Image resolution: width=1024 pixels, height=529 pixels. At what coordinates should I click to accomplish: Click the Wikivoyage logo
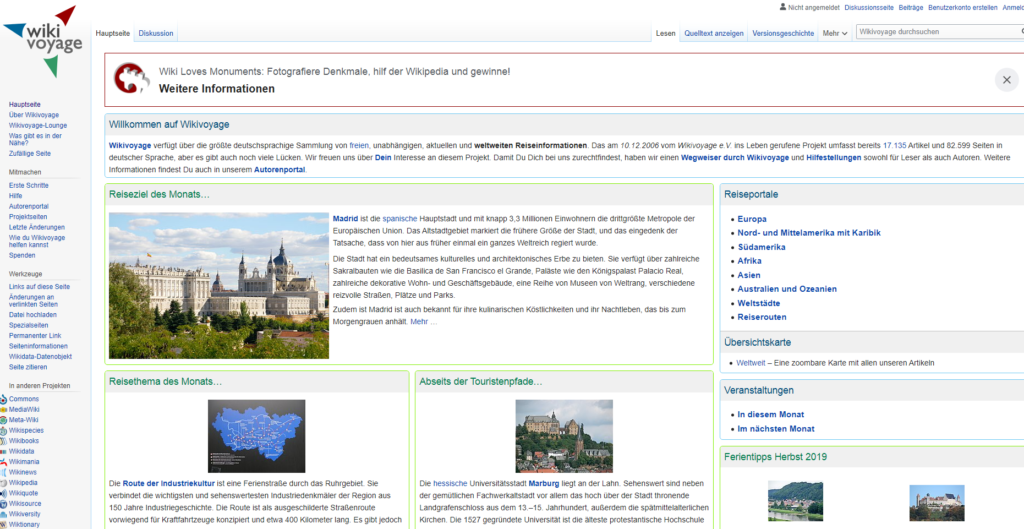click(x=44, y=42)
